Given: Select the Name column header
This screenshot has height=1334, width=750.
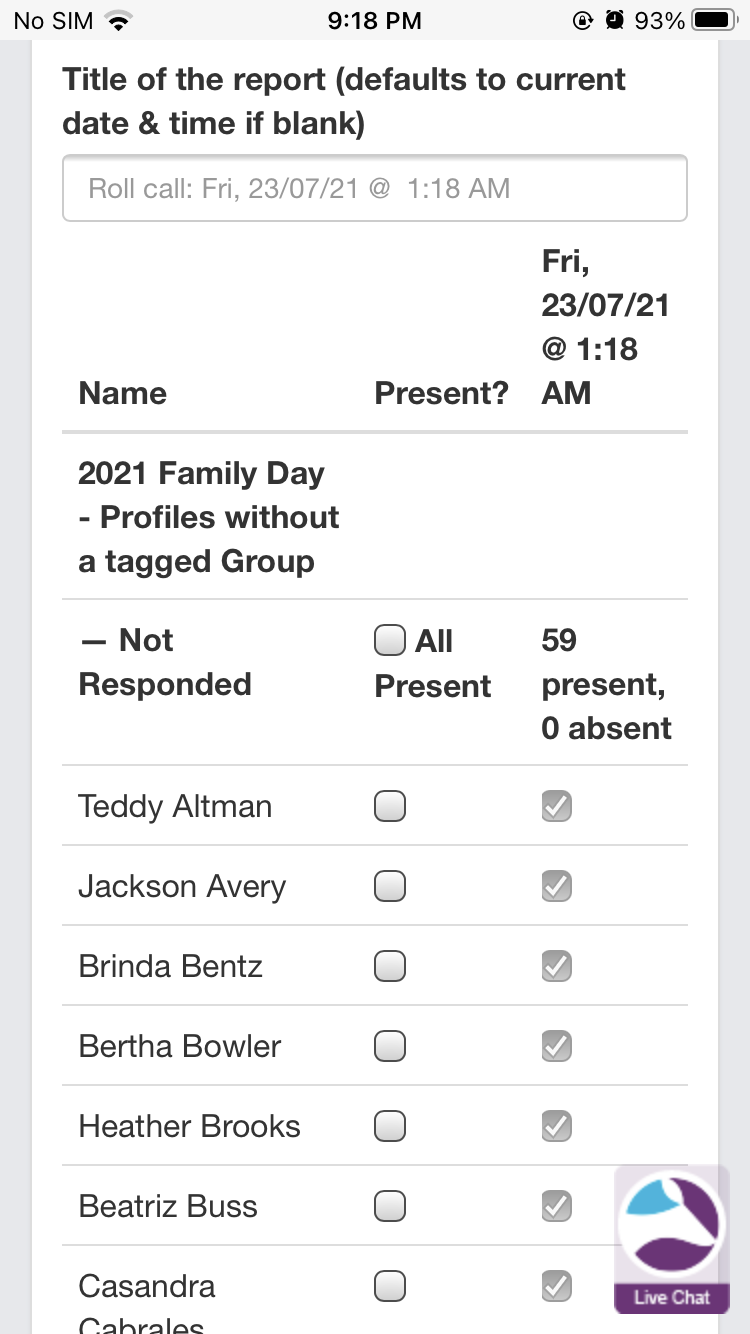Looking at the screenshot, I should pos(123,393).
